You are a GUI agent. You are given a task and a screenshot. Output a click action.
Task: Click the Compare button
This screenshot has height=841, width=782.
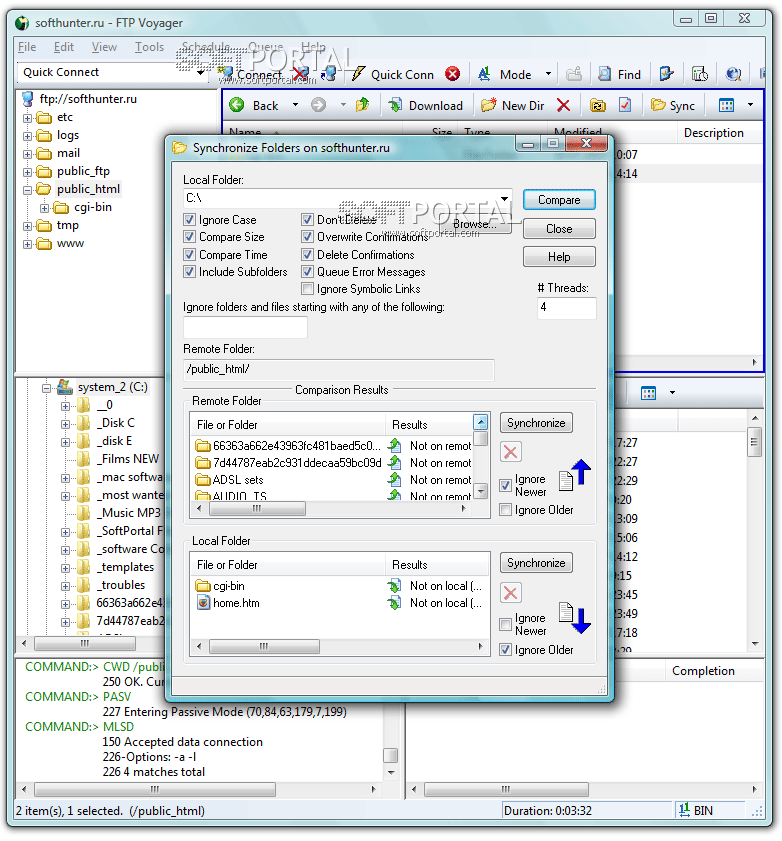coord(559,200)
